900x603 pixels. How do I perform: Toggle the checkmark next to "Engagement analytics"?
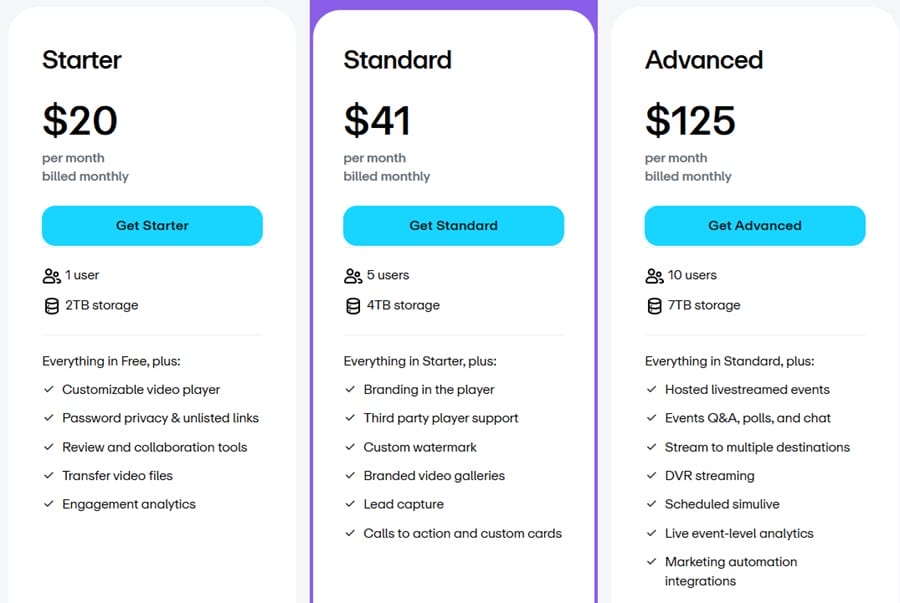[x=48, y=504]
